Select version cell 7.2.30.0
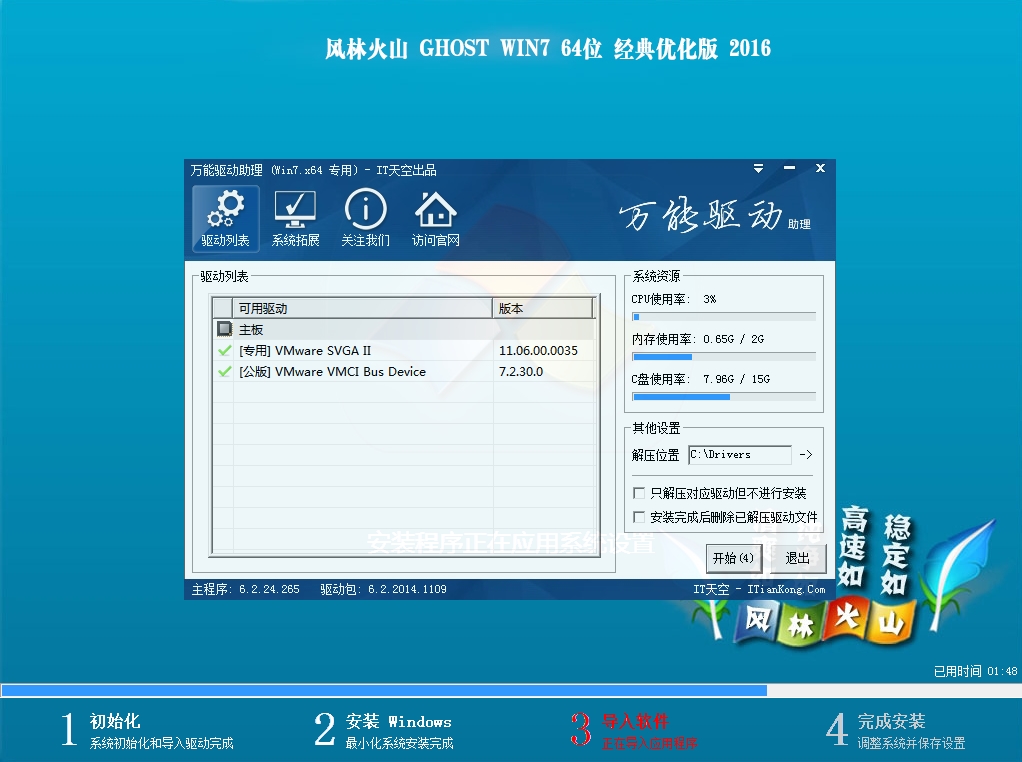1022x762 pixels. (521, 372)
